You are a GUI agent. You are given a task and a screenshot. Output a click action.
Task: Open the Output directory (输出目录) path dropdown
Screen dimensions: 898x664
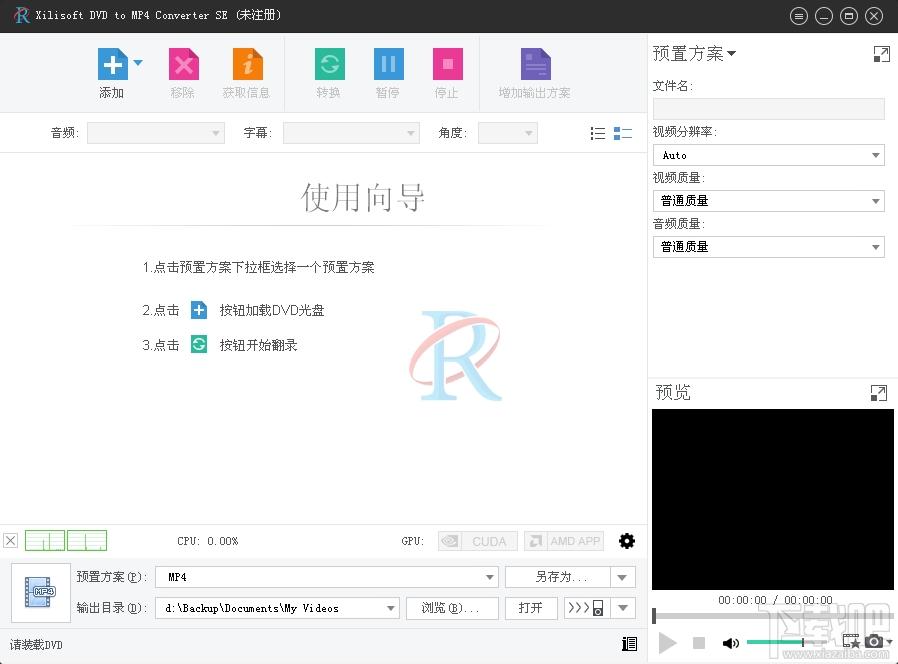point(277,608)
